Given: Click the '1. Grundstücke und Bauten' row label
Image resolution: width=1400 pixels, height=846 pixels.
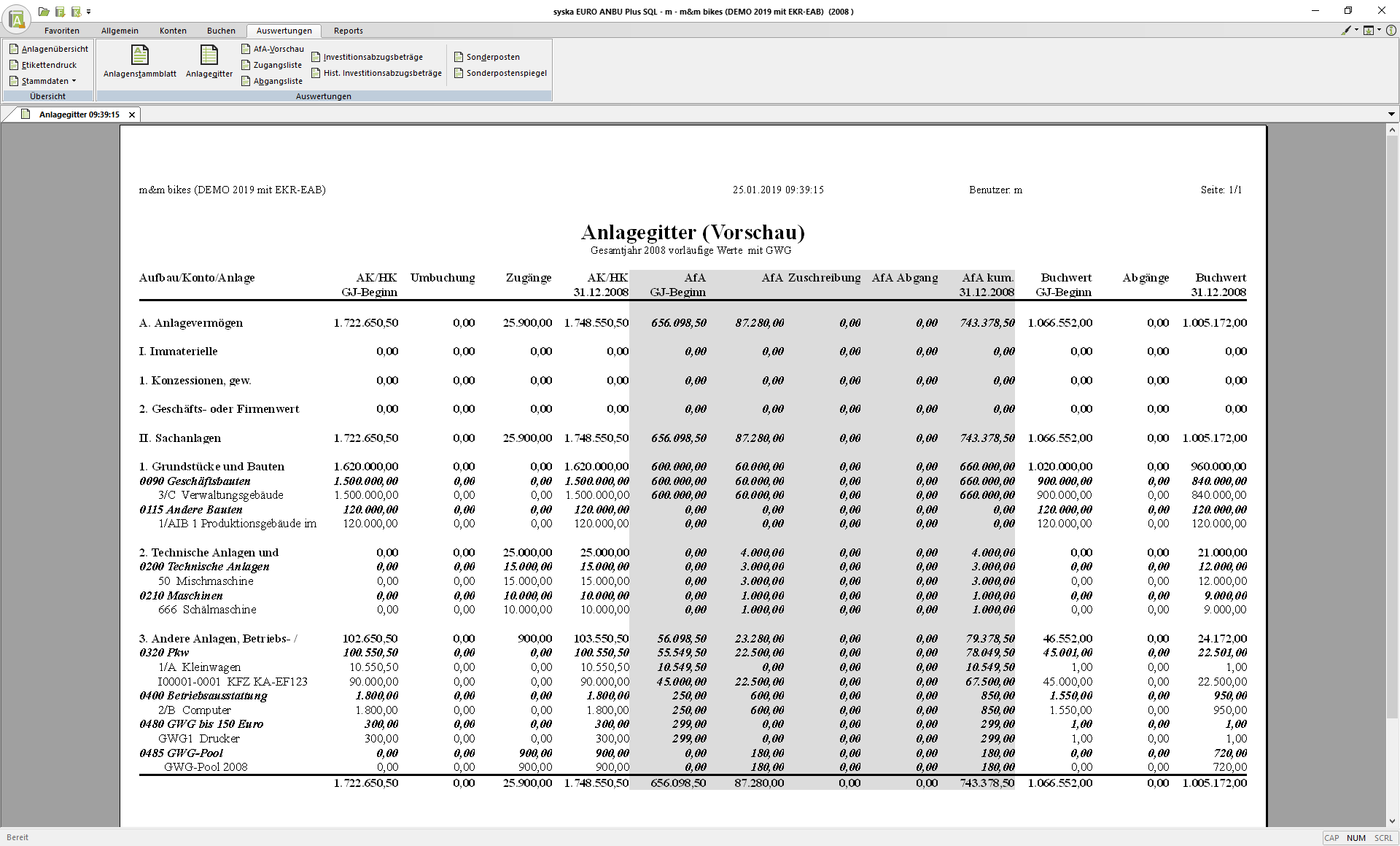Looking at the screenshot, I should pyautogui.click(x=212, y=467).
